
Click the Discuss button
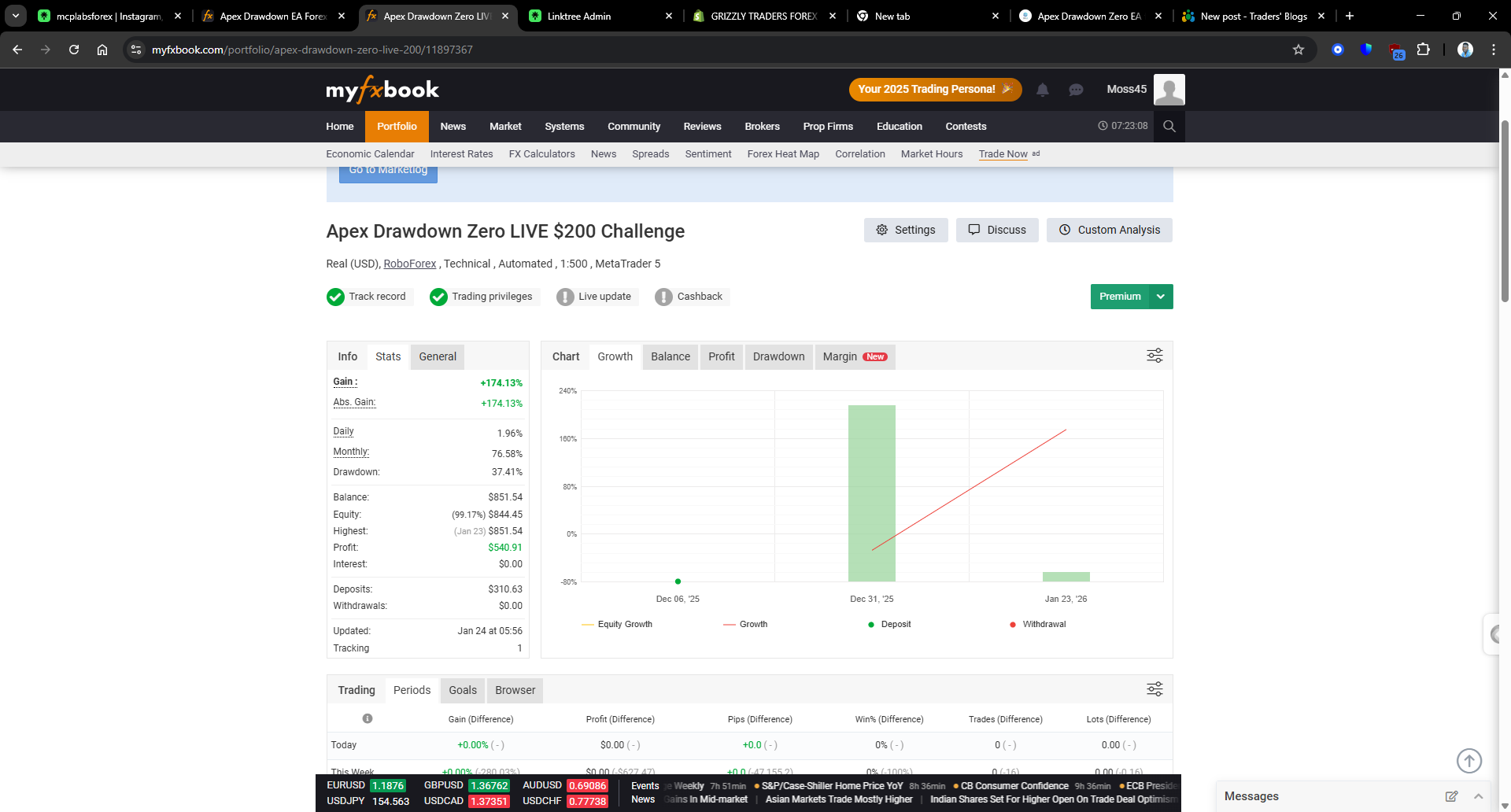click(x=997, y=230)
